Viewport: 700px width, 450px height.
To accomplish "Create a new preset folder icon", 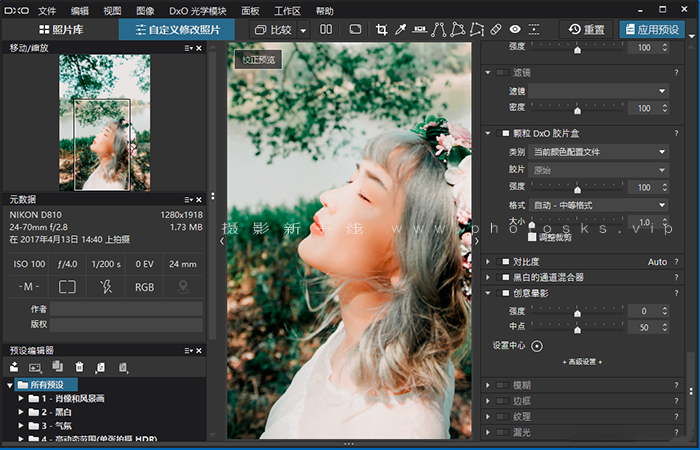I will (x=14, y=367).
